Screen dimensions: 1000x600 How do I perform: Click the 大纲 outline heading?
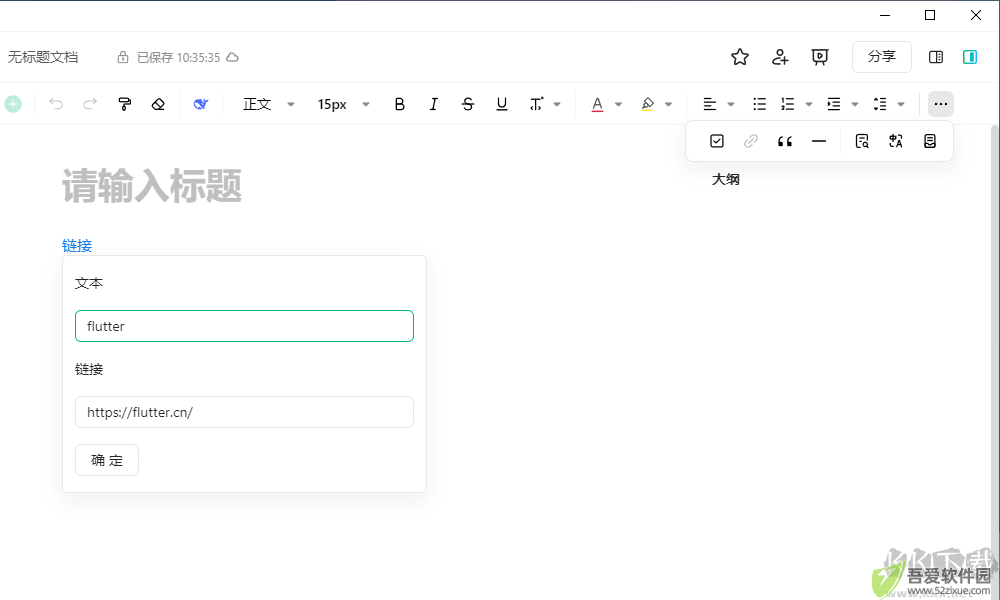point(726,179)
